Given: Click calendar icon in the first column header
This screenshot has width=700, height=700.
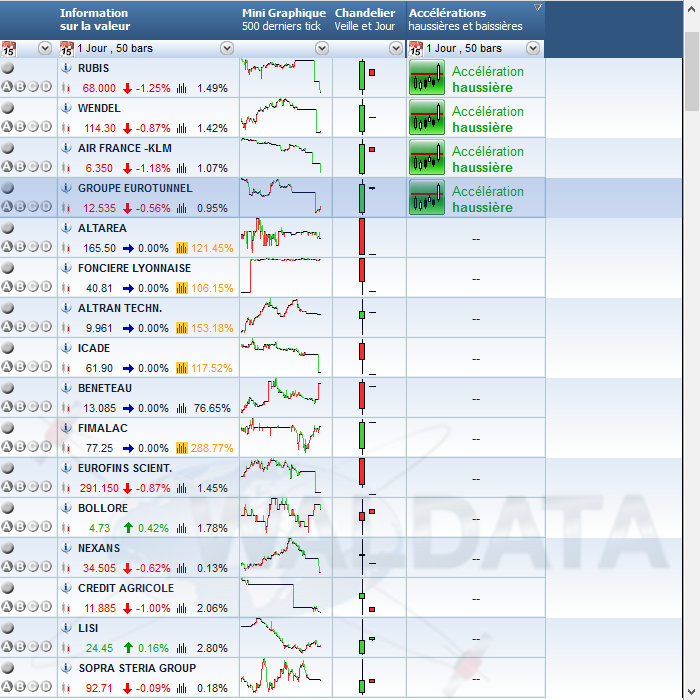Looking at the screenshot, I should pyautogui.click(x=8, y=49).
